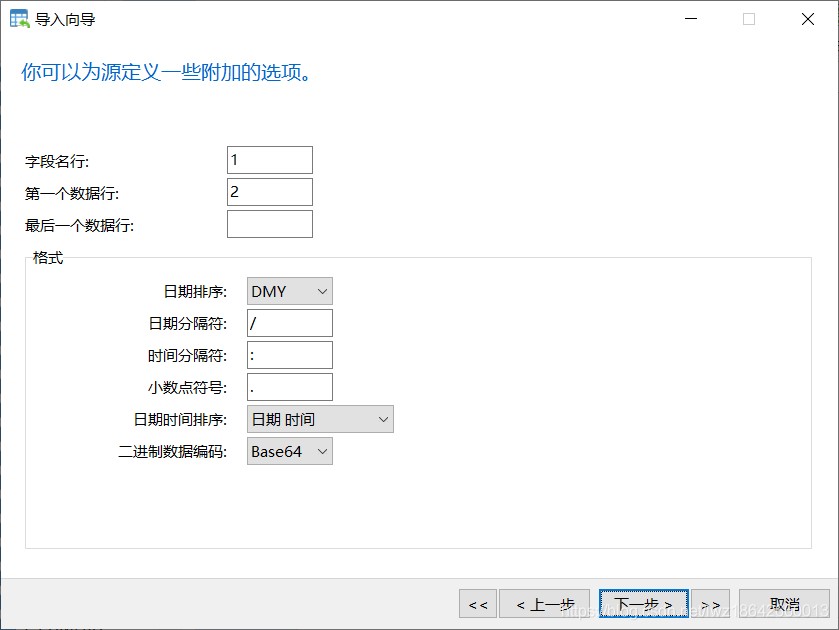Image resolution: width=839 pixels, height=630 pixels.
Task: Click the 最后一个数据行 label
Action: tap(79, 225)
